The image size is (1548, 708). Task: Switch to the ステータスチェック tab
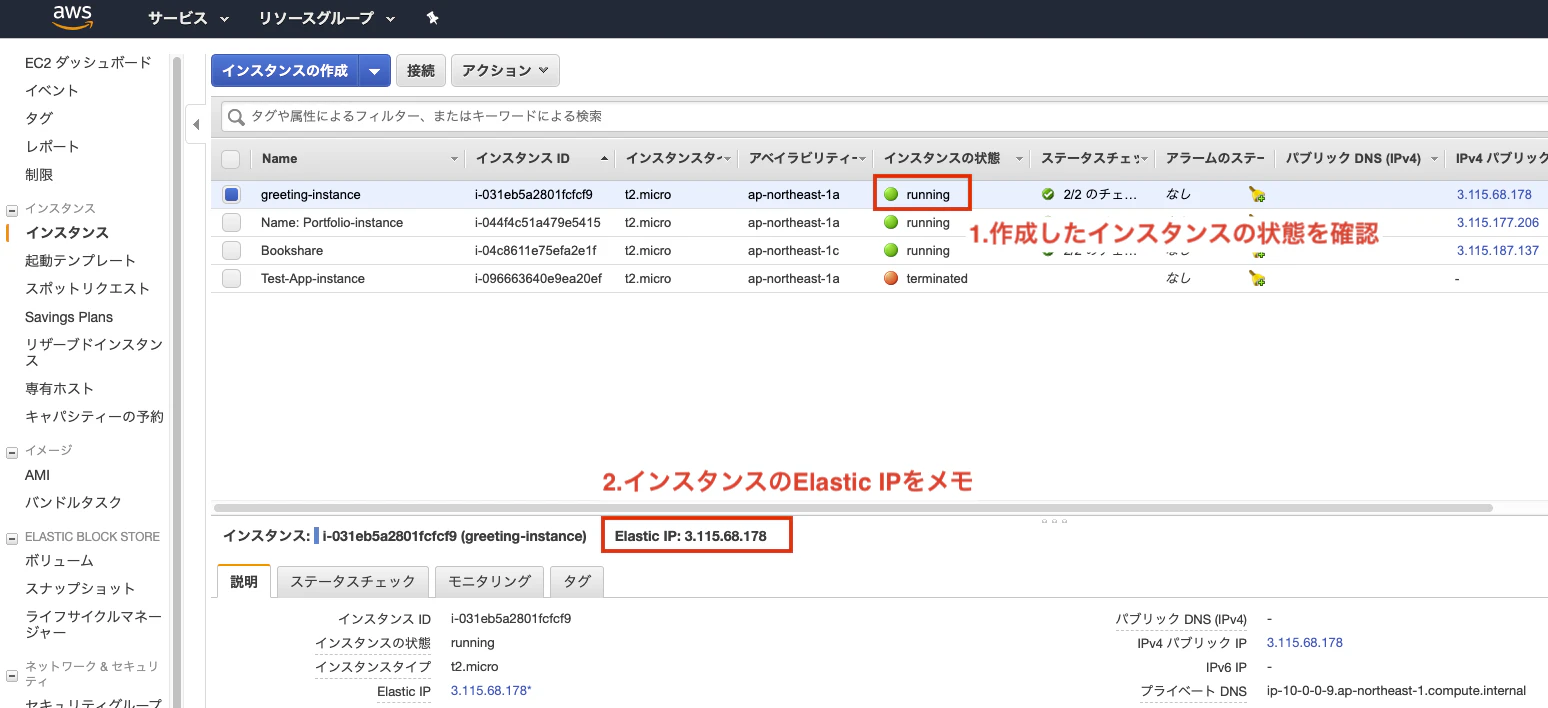353,581
